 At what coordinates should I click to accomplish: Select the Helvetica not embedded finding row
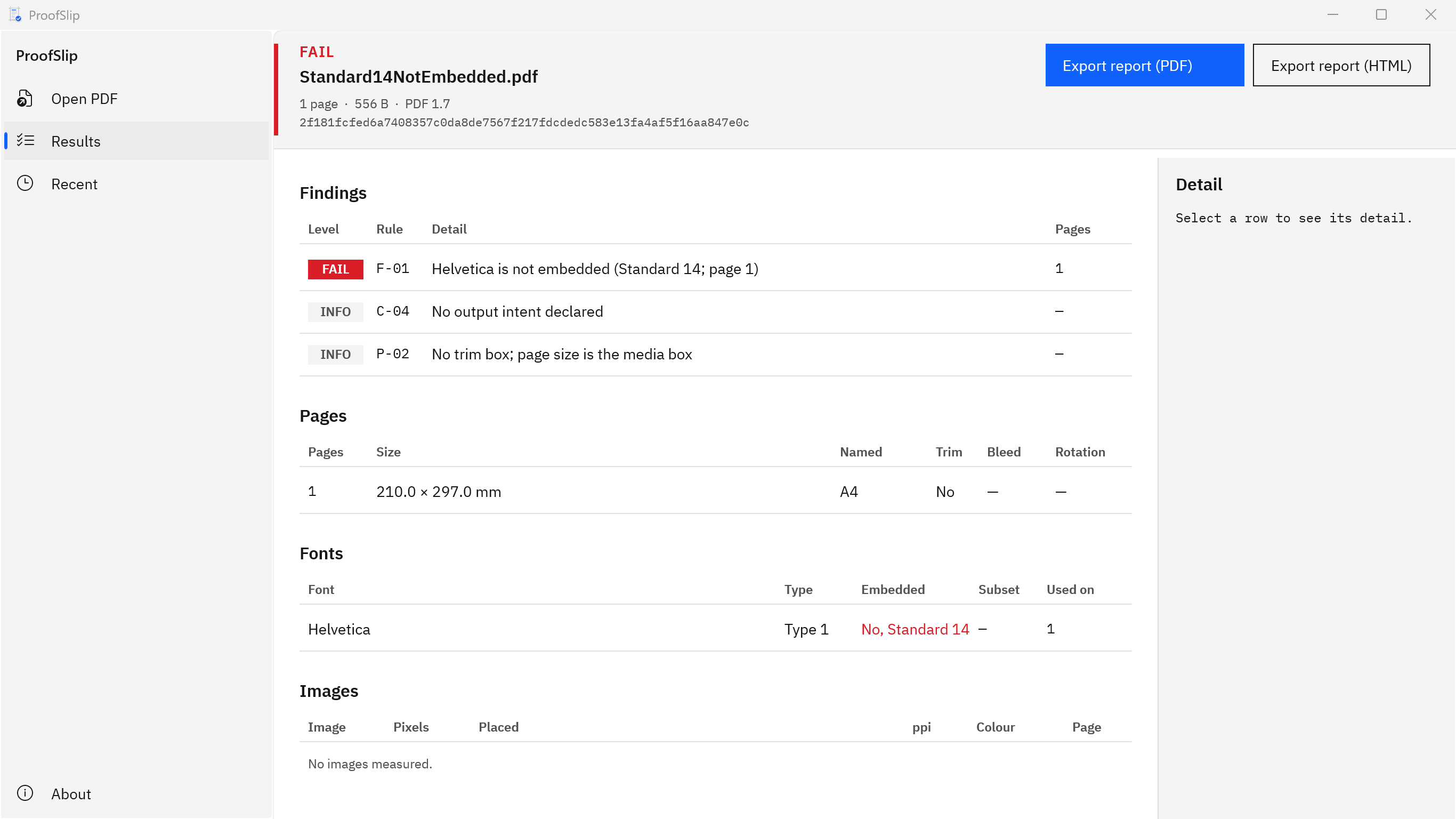click(715, 268)
